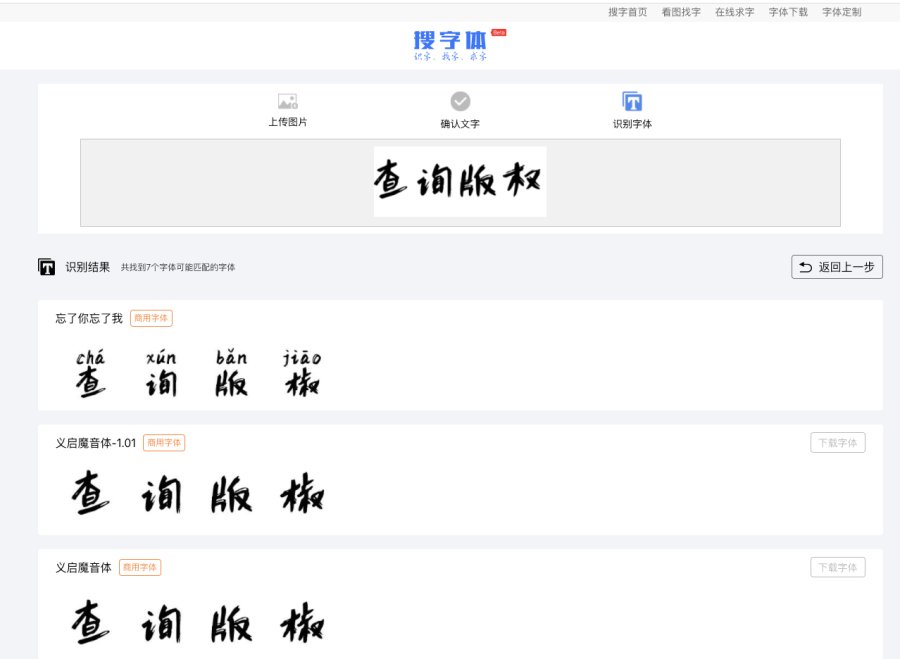Open 搜字首页 in top navigation

(x=627, y=12)
